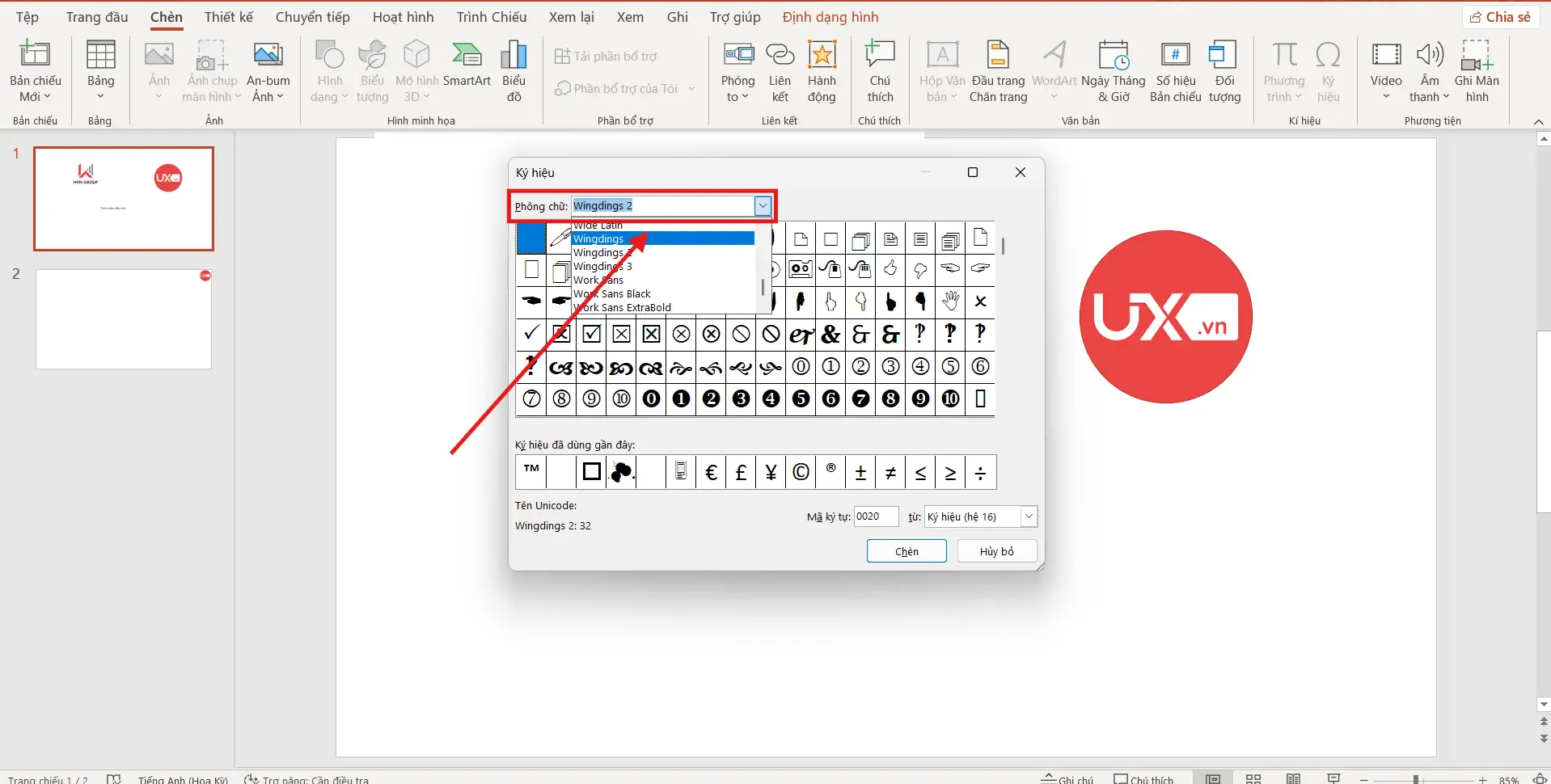This screenshot has height=784, width=1551.
Task: Open the Tệp file tab
Action: (x=27, y=17)
